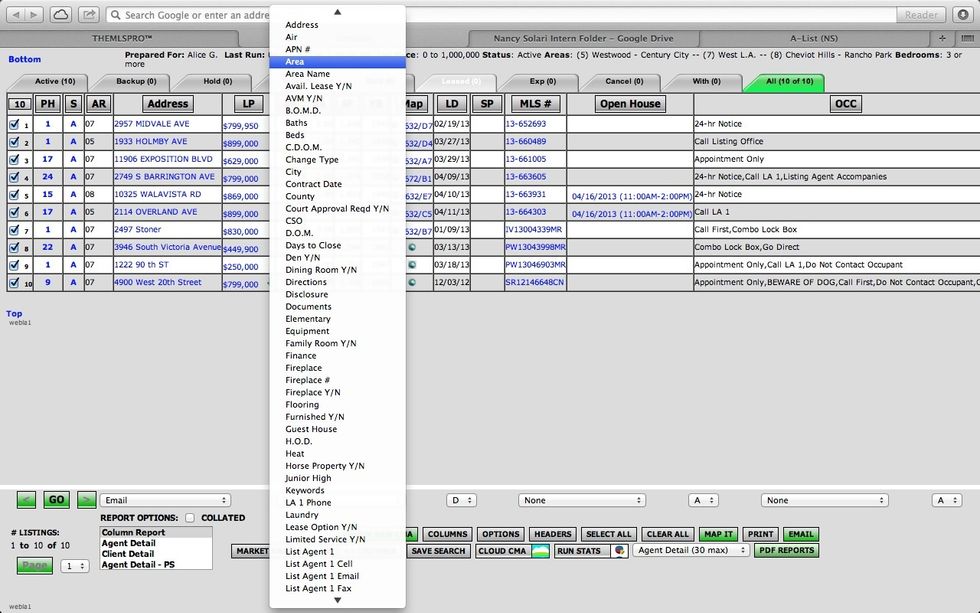Select Baths in the field list
Screen dimensions: 980x613
coord(338,123)
